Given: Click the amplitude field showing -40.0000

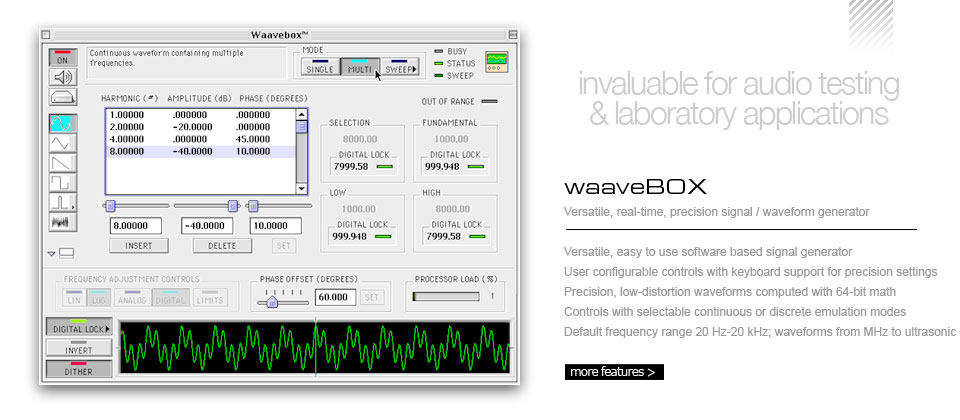Looking at the screenshot, I should [x=207, y=226].
